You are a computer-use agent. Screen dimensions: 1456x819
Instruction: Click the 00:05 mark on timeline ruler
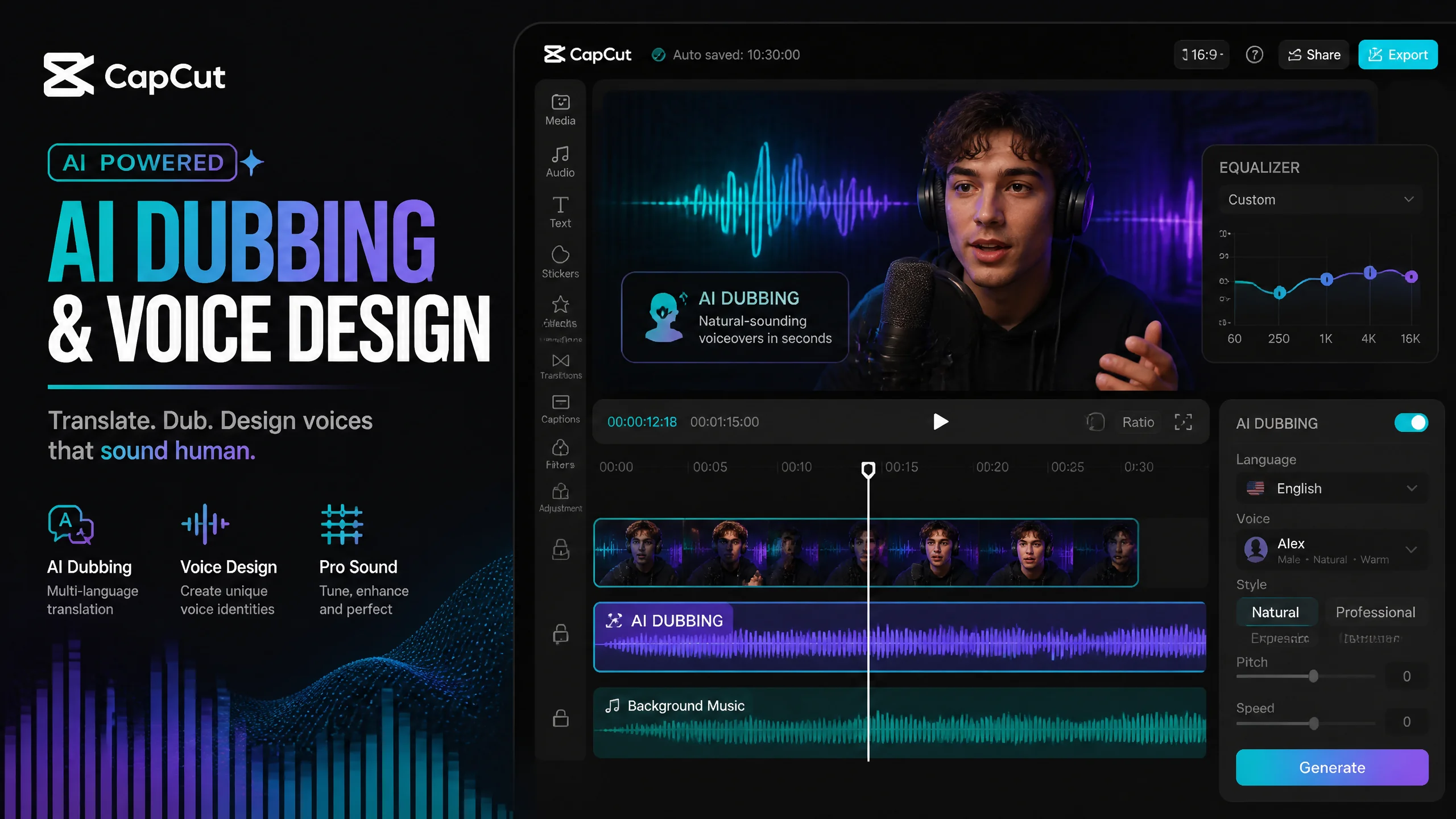point(710,467)
